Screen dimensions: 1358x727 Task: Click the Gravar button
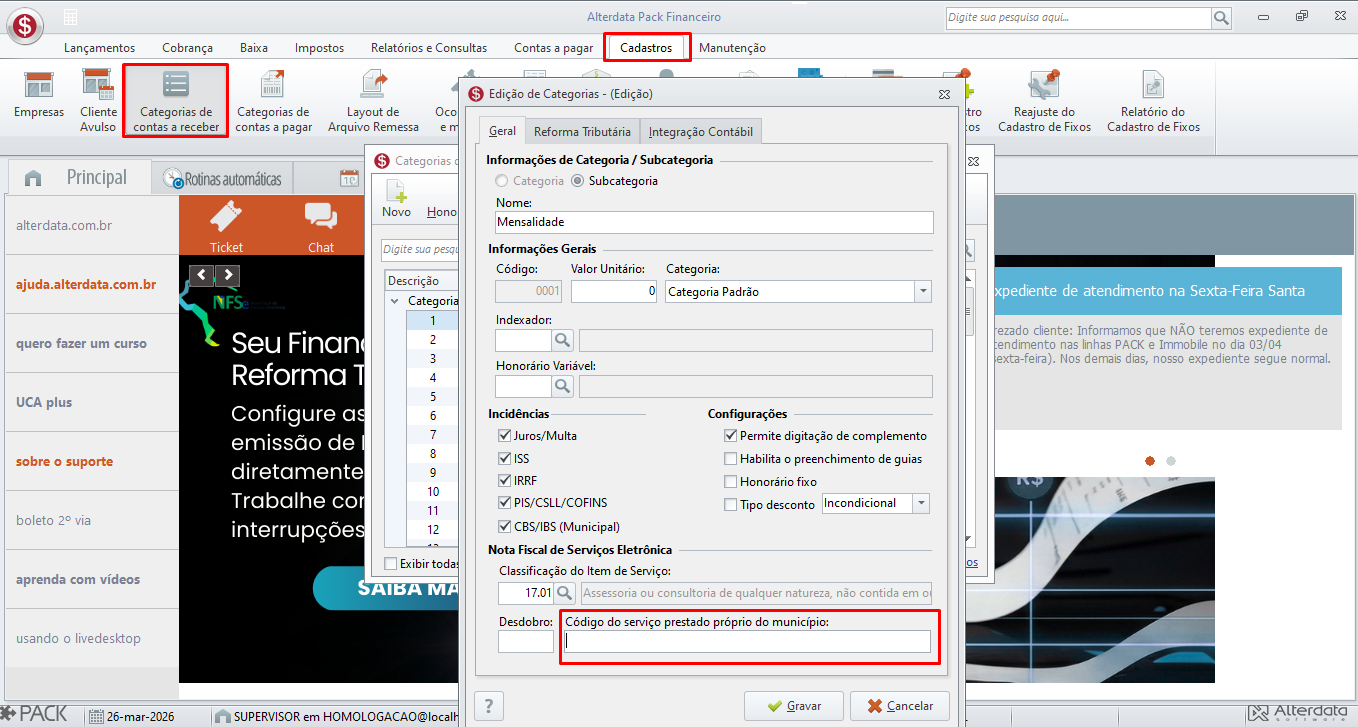(x=794, y=706)
